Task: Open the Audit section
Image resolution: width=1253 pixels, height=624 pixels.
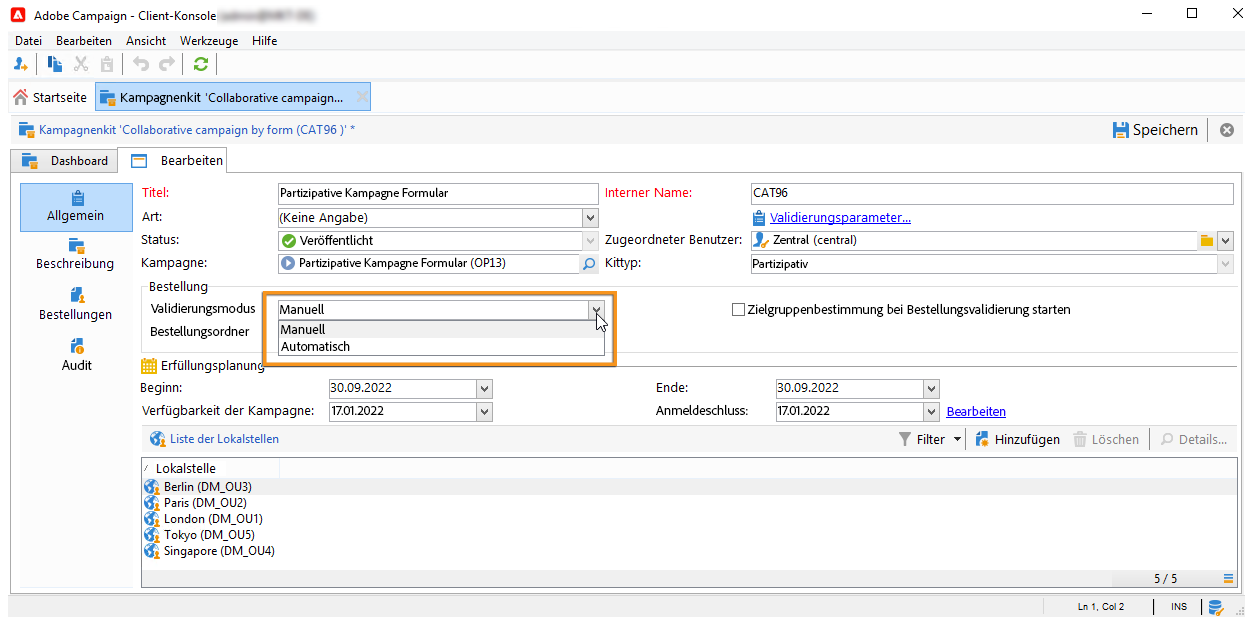Action: (x=76, y=355)
